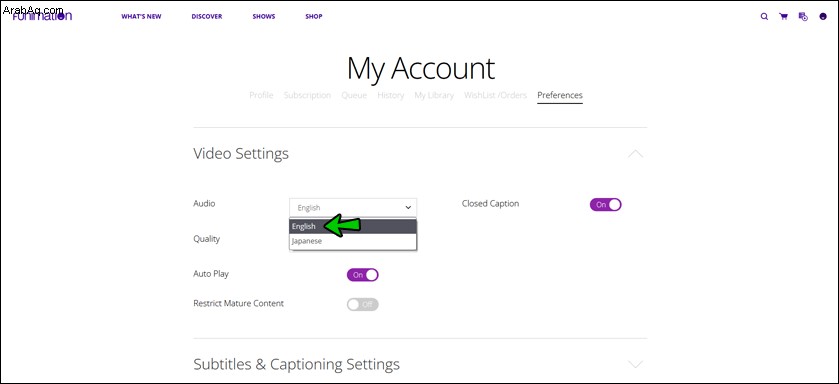839x384 pixels.
Task: Open the queue icon in header
Action: (x=803, y=17)
